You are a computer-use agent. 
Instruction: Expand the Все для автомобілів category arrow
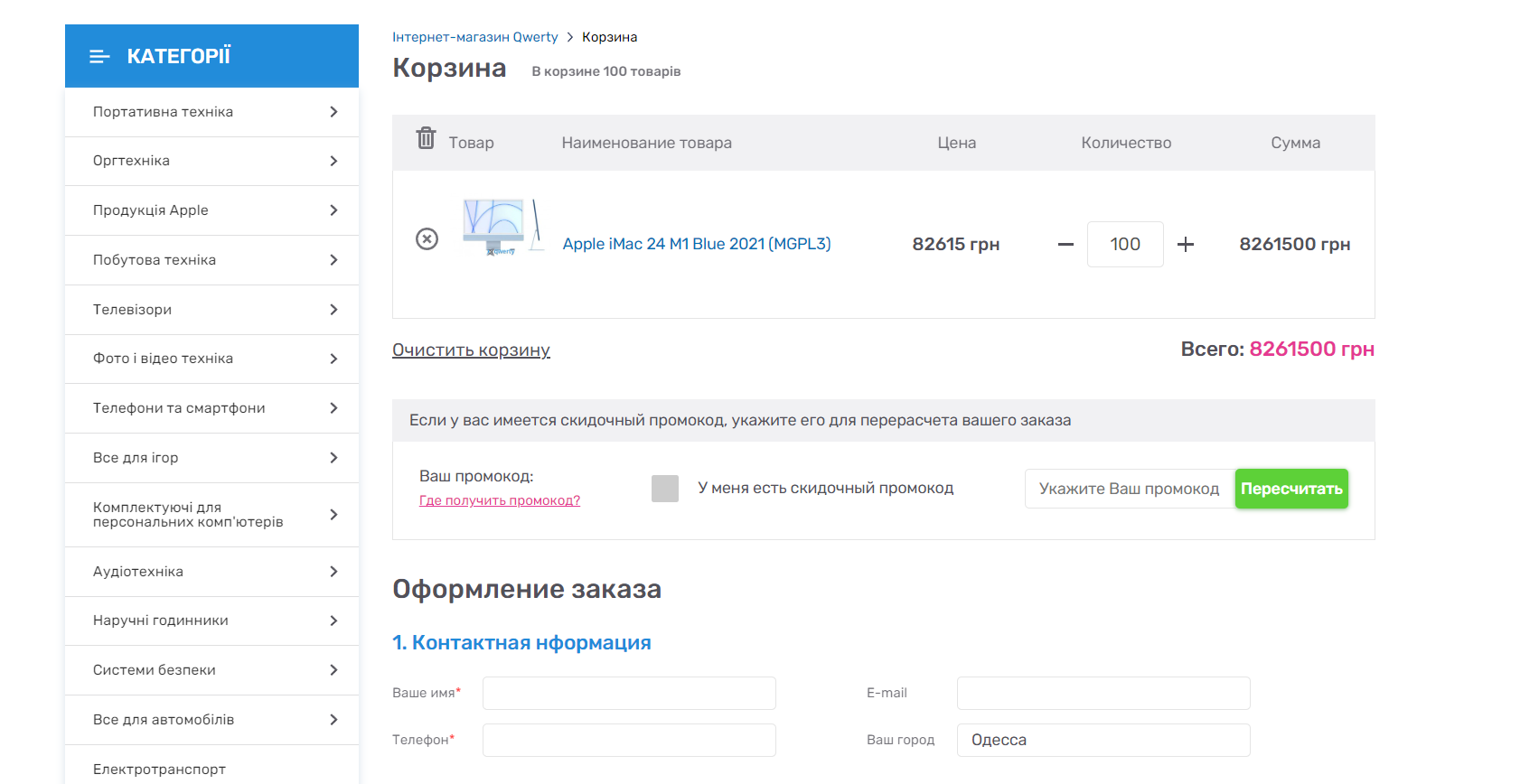tap(333, 720)
